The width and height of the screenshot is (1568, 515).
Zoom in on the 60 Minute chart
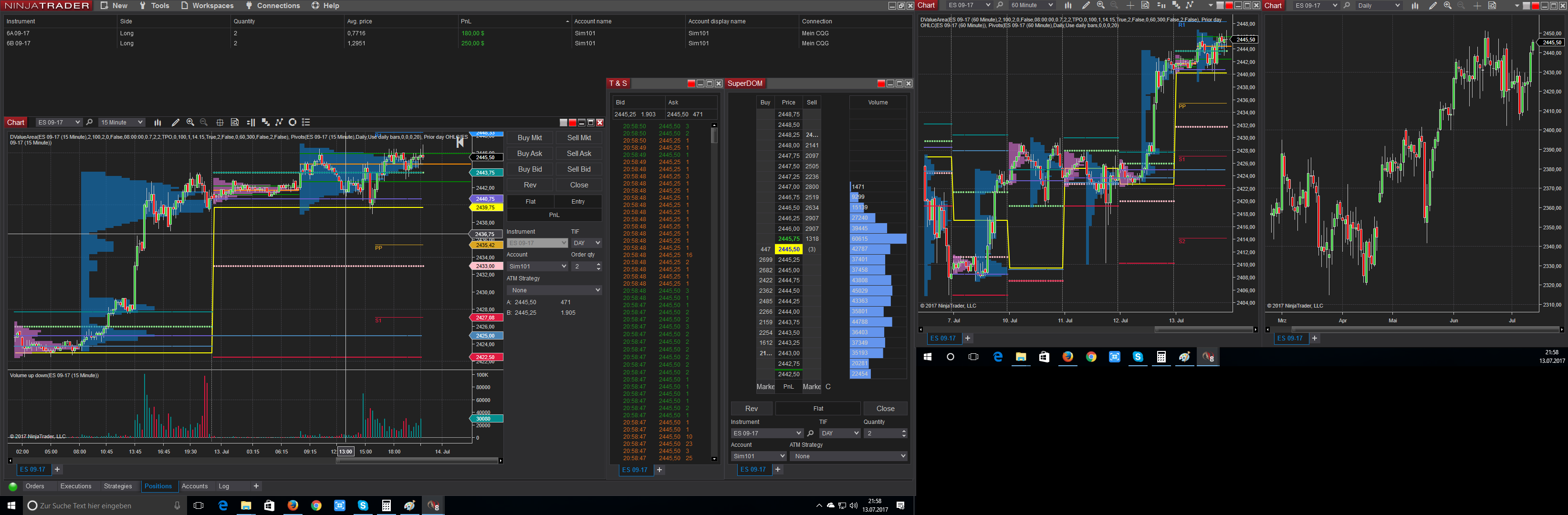coord(1100,5)
